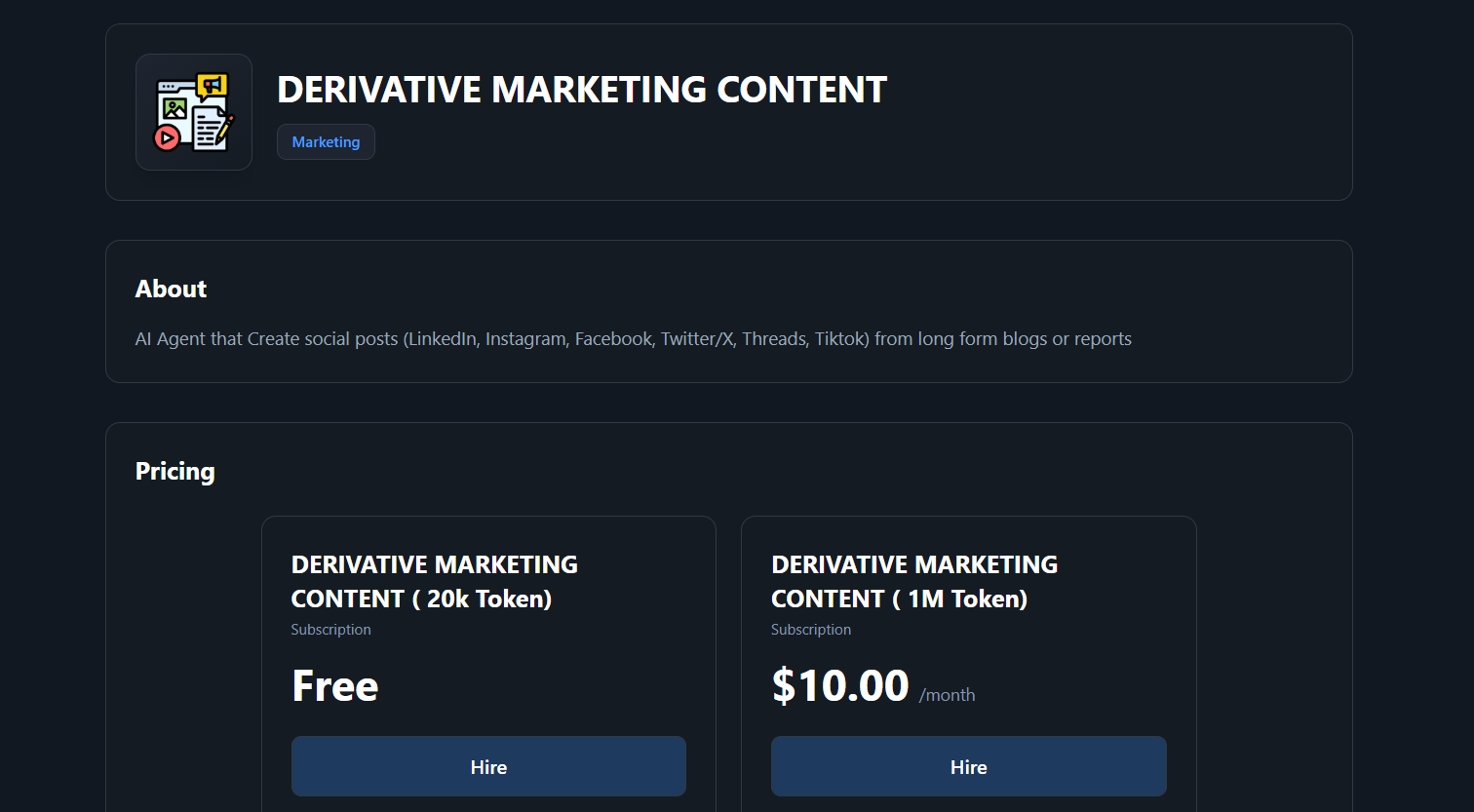Click the 1M Token plan title
The image size is (1474, 812).
(913, 581)
